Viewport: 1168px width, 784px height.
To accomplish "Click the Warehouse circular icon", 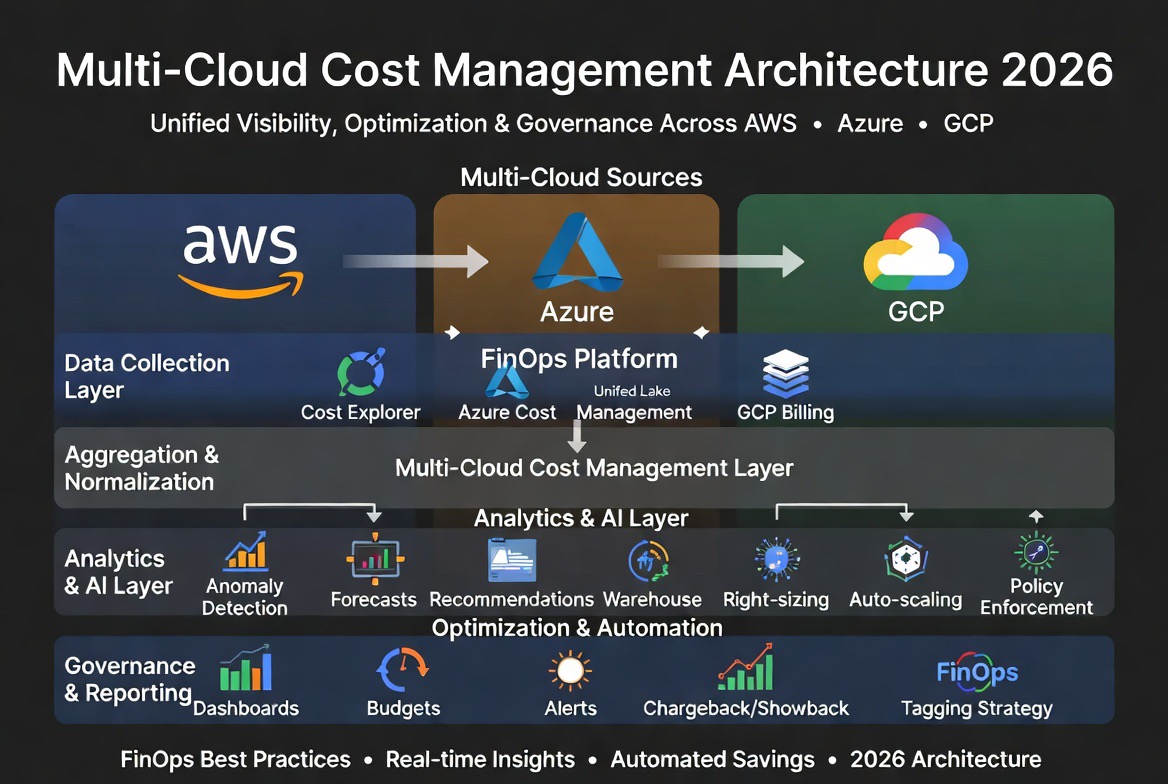I will [649, 560].
